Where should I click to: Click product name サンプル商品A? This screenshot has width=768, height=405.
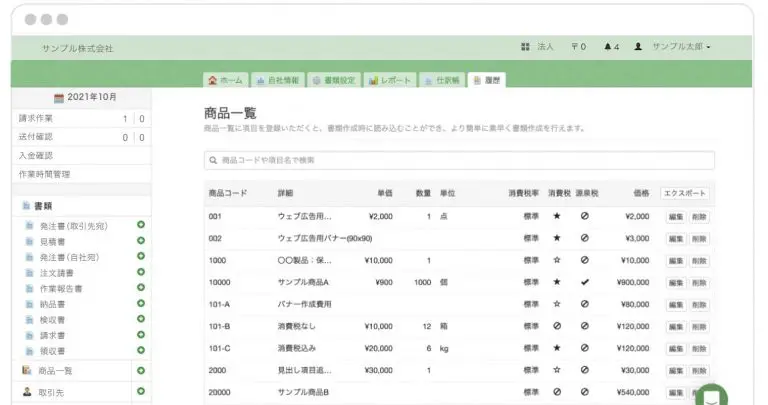tap(303, 282)
